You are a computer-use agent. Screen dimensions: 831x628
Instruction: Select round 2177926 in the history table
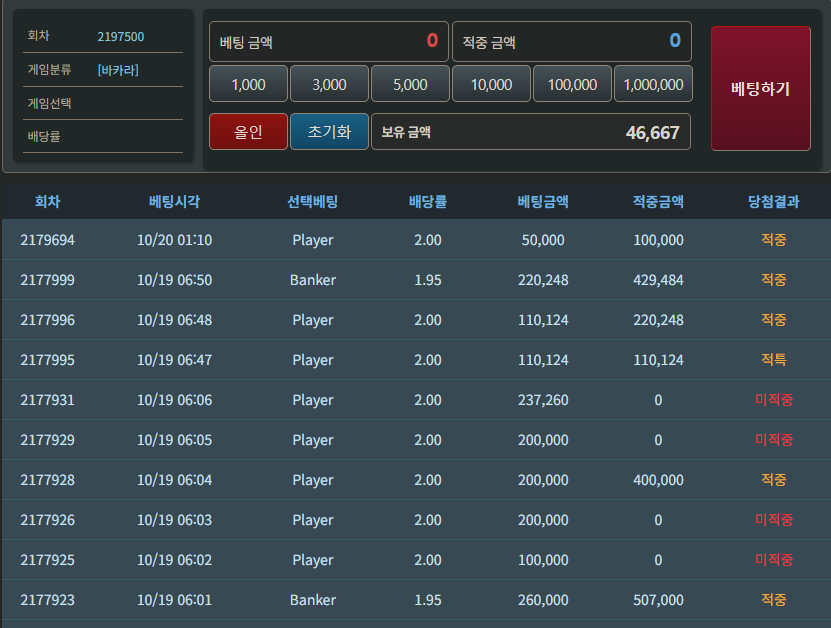pos(48,520)
